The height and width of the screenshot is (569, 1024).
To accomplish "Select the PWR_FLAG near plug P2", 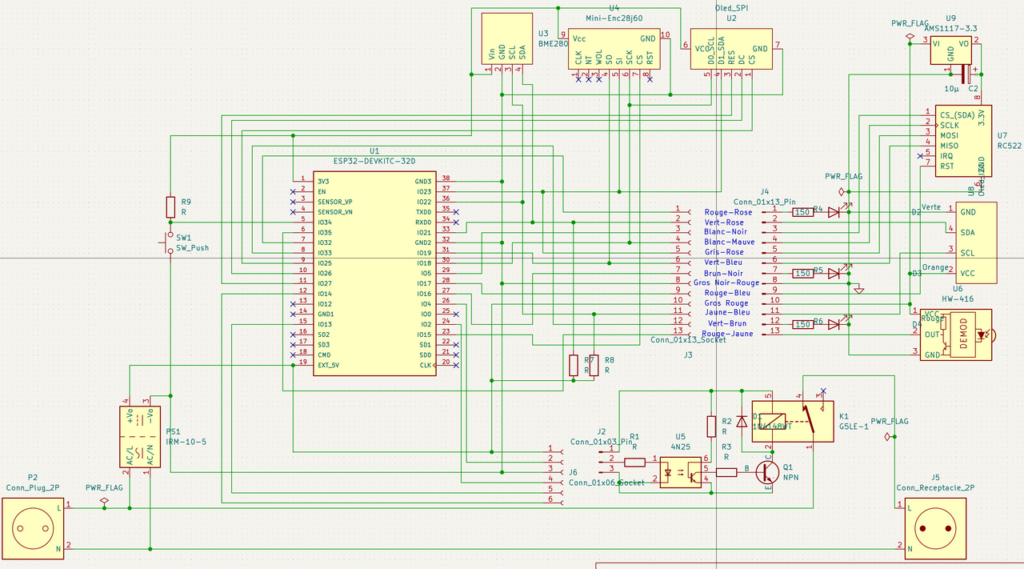I will point(104,501).
